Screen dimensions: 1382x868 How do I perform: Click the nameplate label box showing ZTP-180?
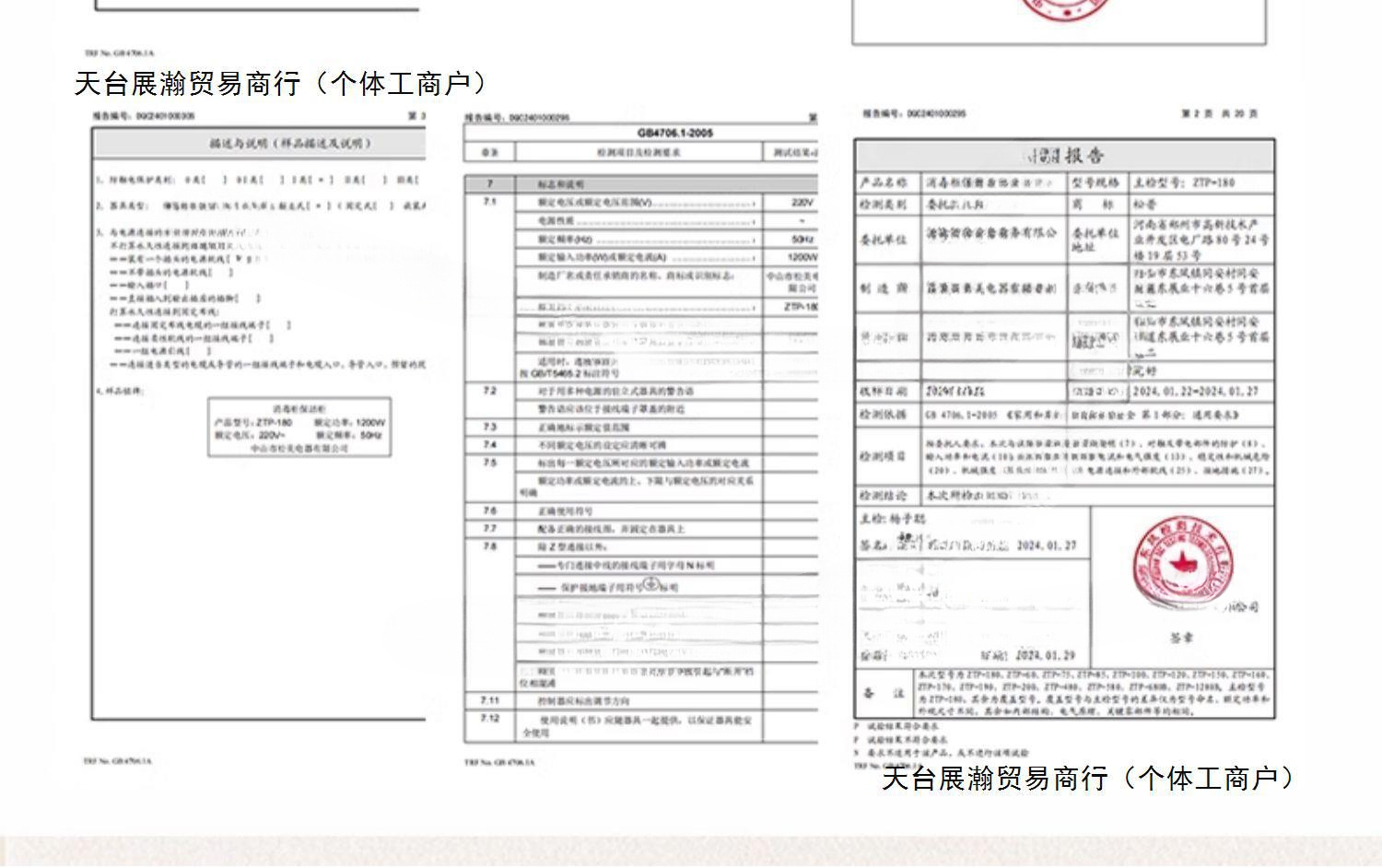299,428
